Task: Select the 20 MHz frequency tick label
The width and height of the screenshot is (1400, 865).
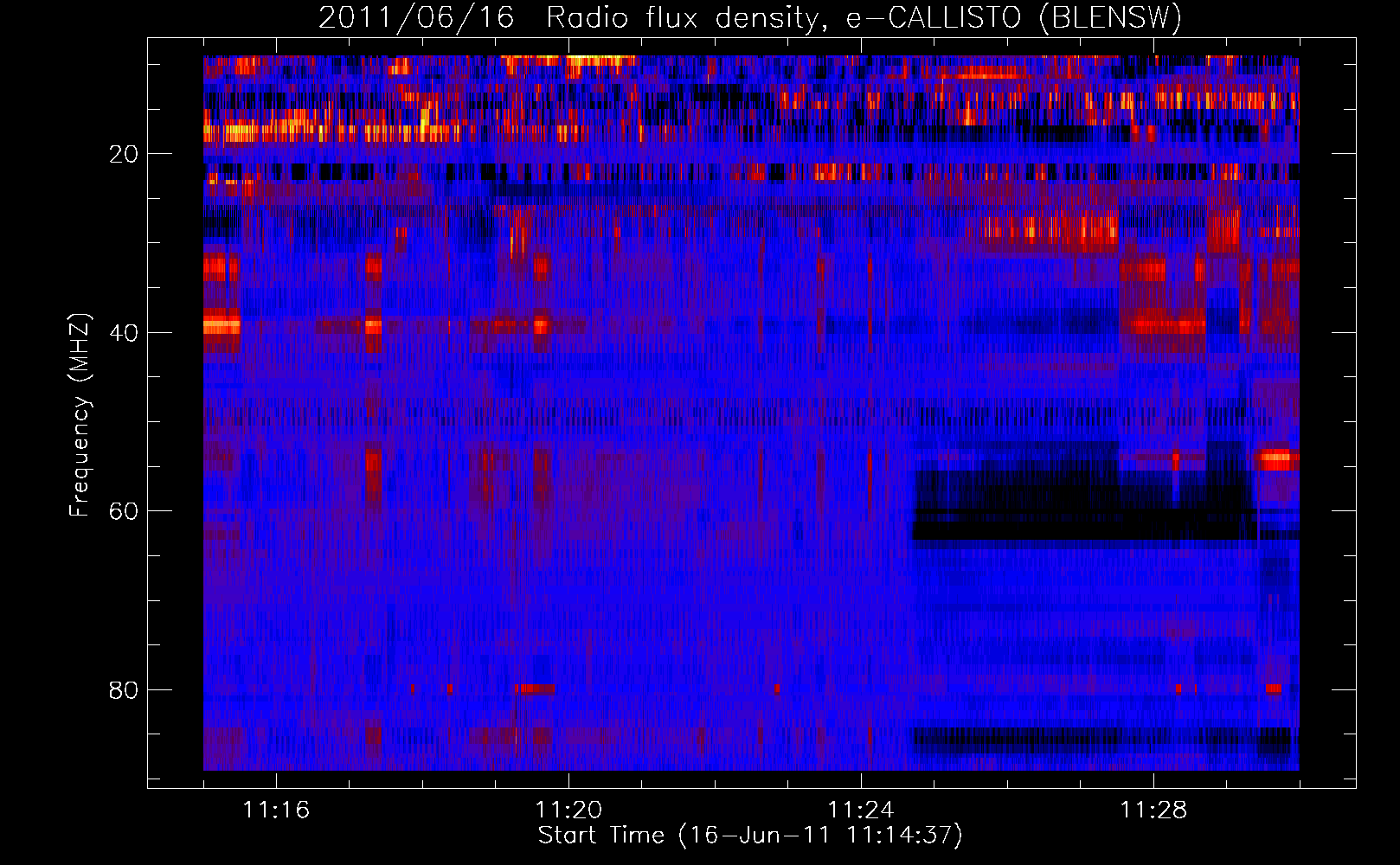Action: click(x=124, y=154)
